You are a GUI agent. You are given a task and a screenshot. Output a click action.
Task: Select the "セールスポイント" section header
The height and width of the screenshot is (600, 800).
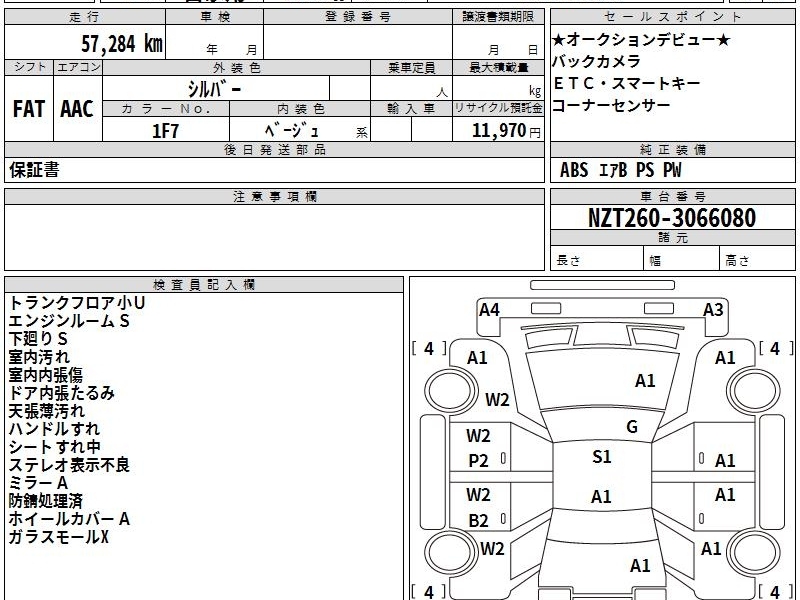click(672, 17)
